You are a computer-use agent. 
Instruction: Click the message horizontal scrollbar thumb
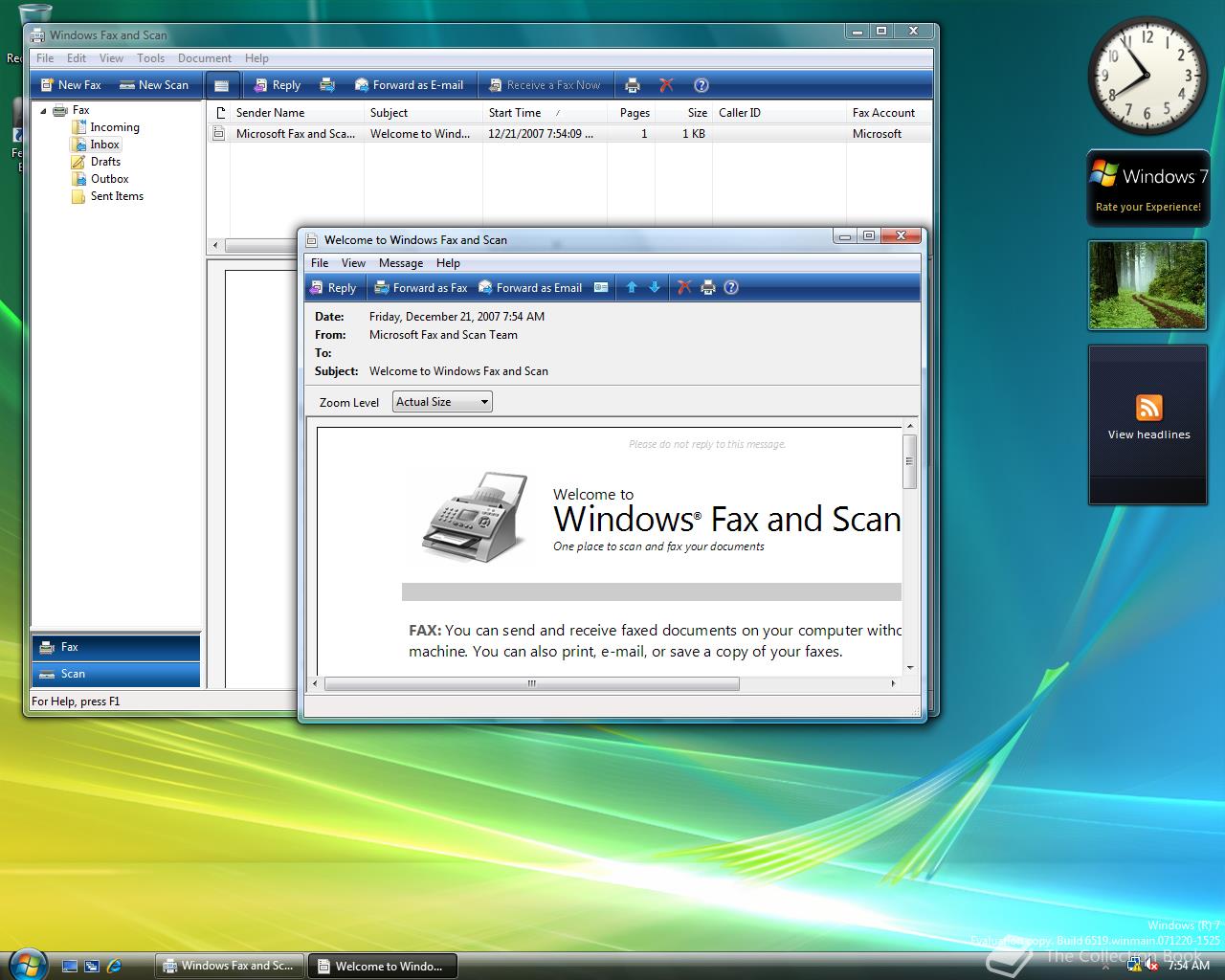pos(532,684)
